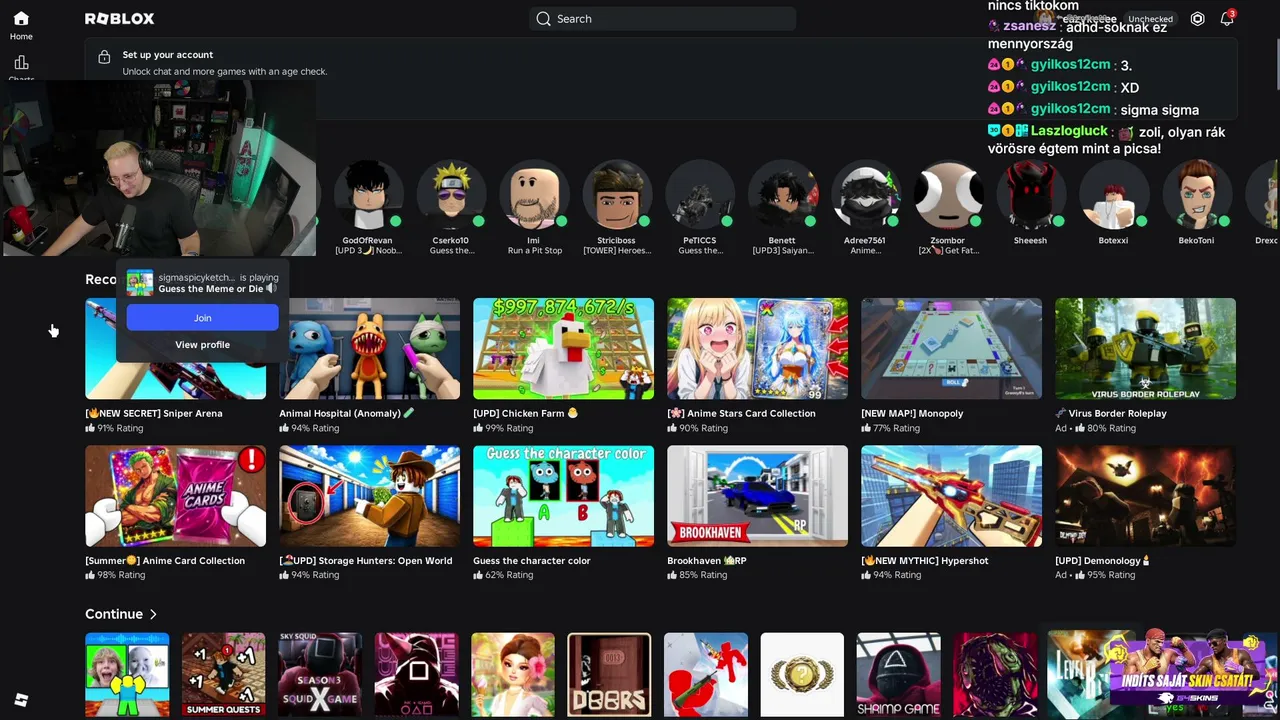Open Benett's friend avatar
The height and width of the screenshot is (720, 1280).
click(782, 195)
